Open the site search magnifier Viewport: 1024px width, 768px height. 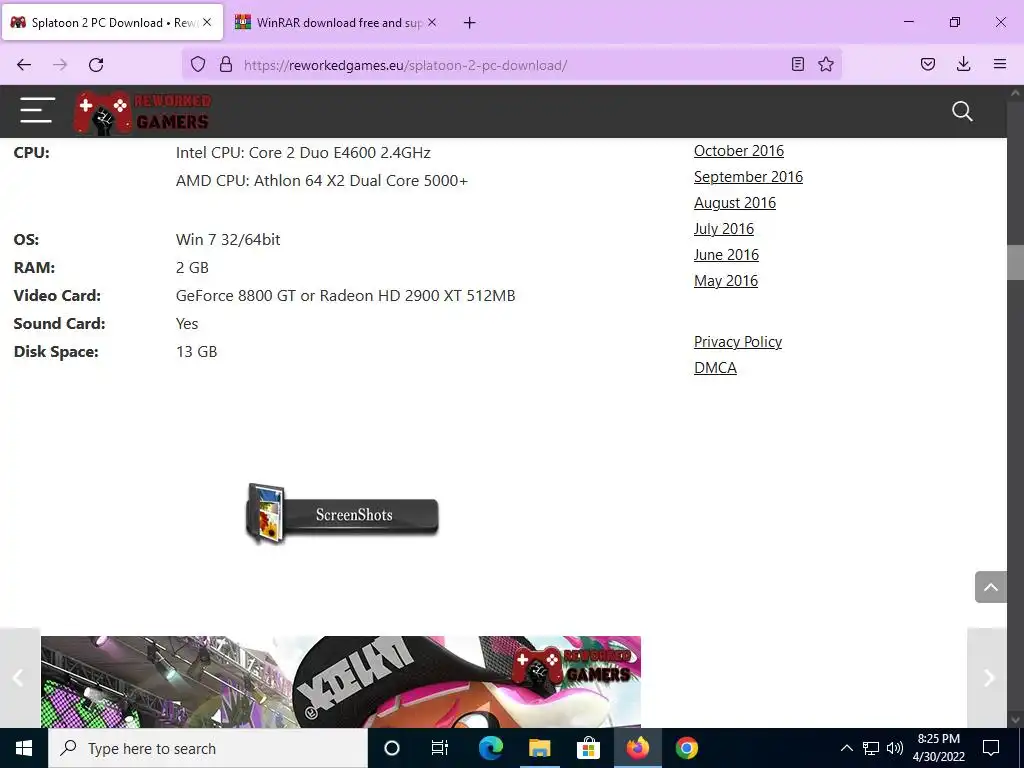click(962, 111)
